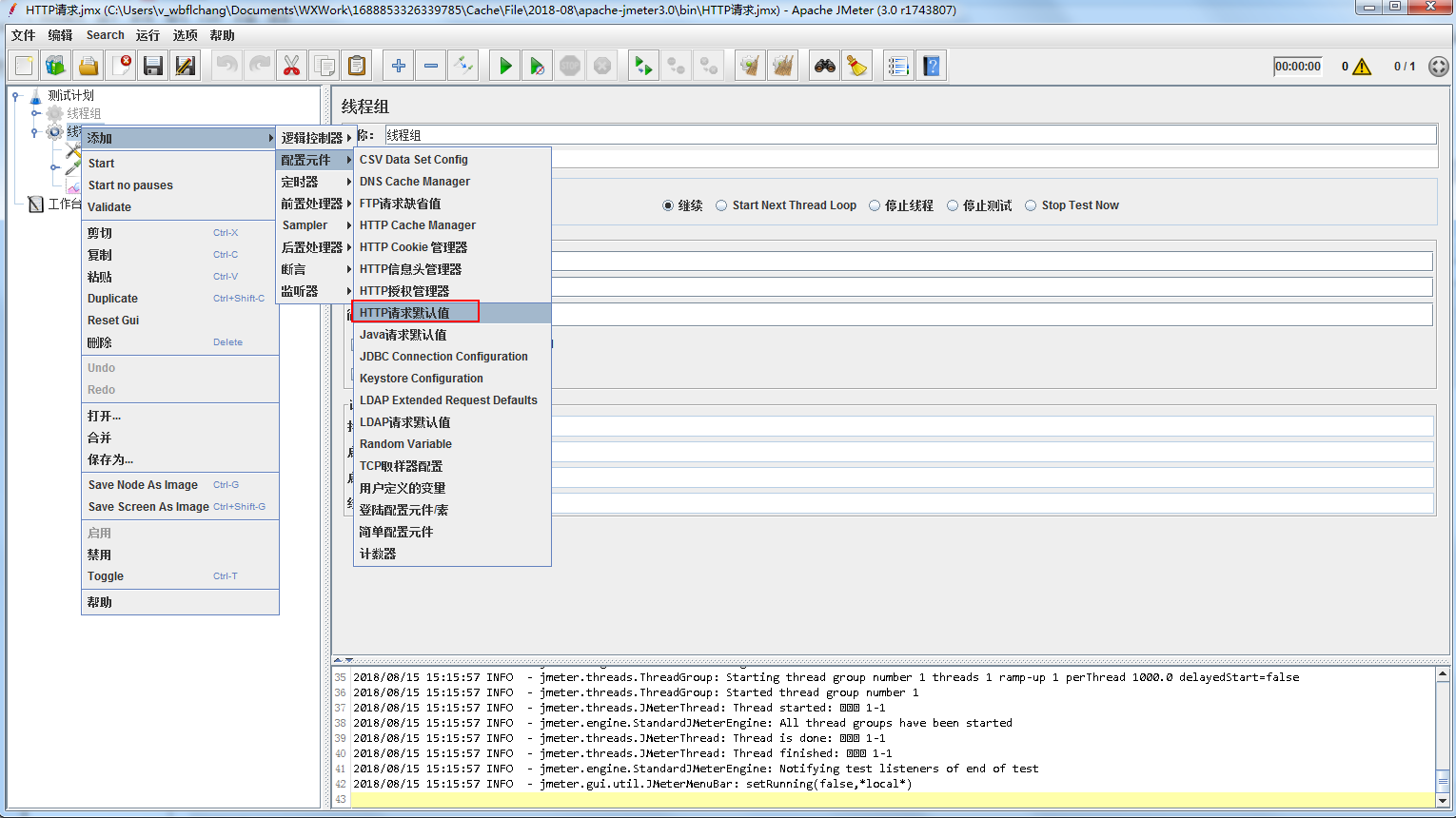Click the 00:00:00 elapsed time display
Screen dimensions: 1456x818
tap(1298, 67)
